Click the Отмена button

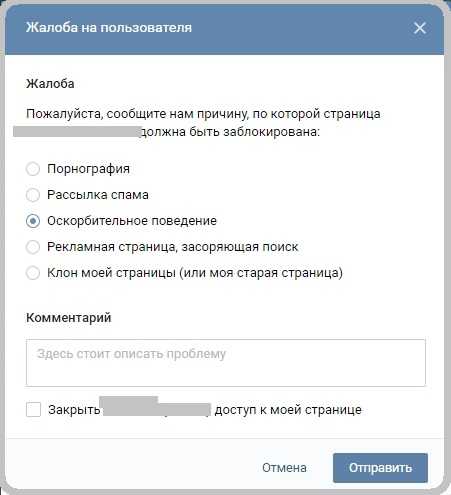284,468
